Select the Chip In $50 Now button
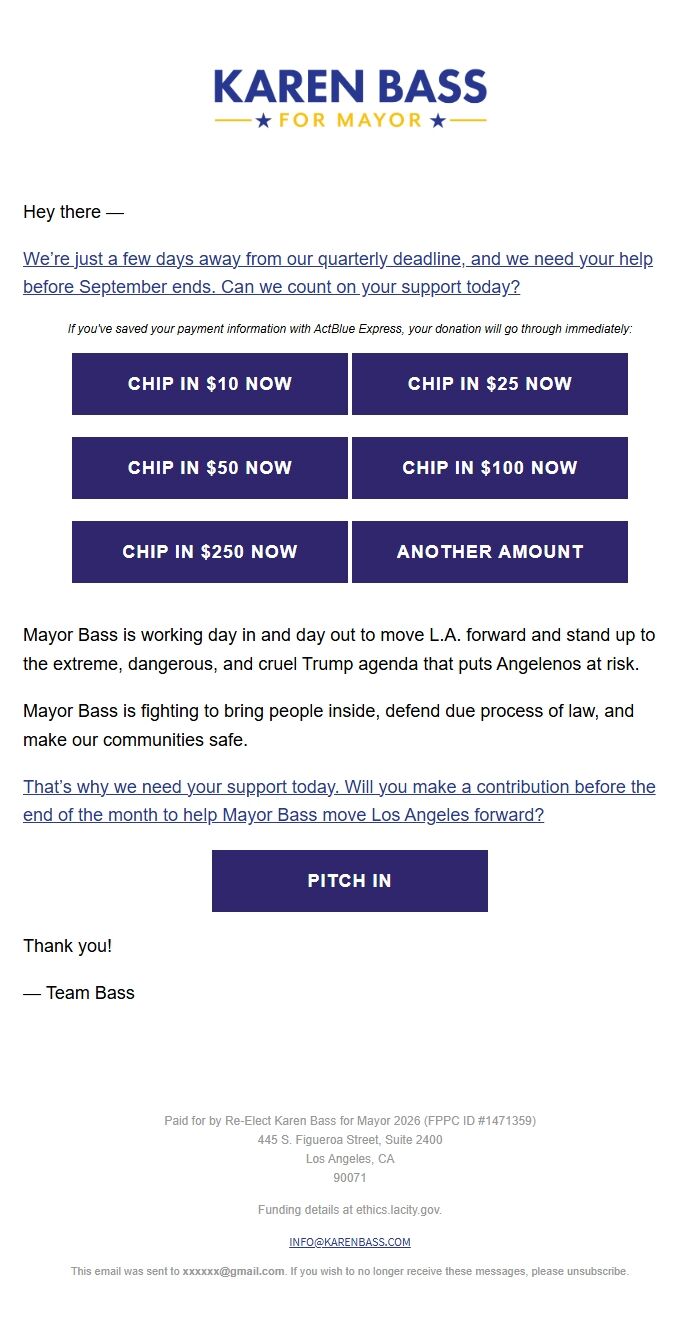 (210, 468)
